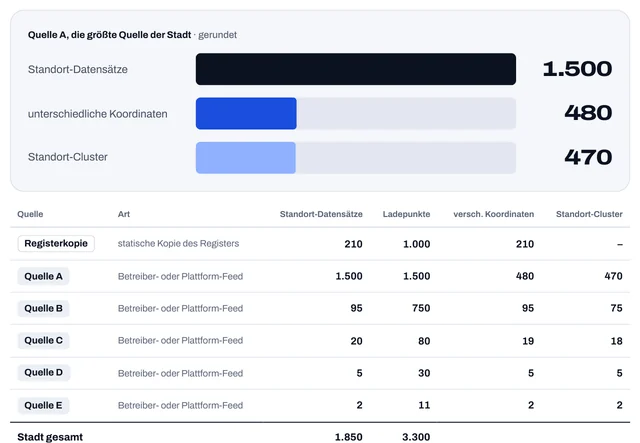This screenshot has height=443, width=640.
Task: Click the Stadt gesamt Ladepunkte total 3.300
Action: 416,437
